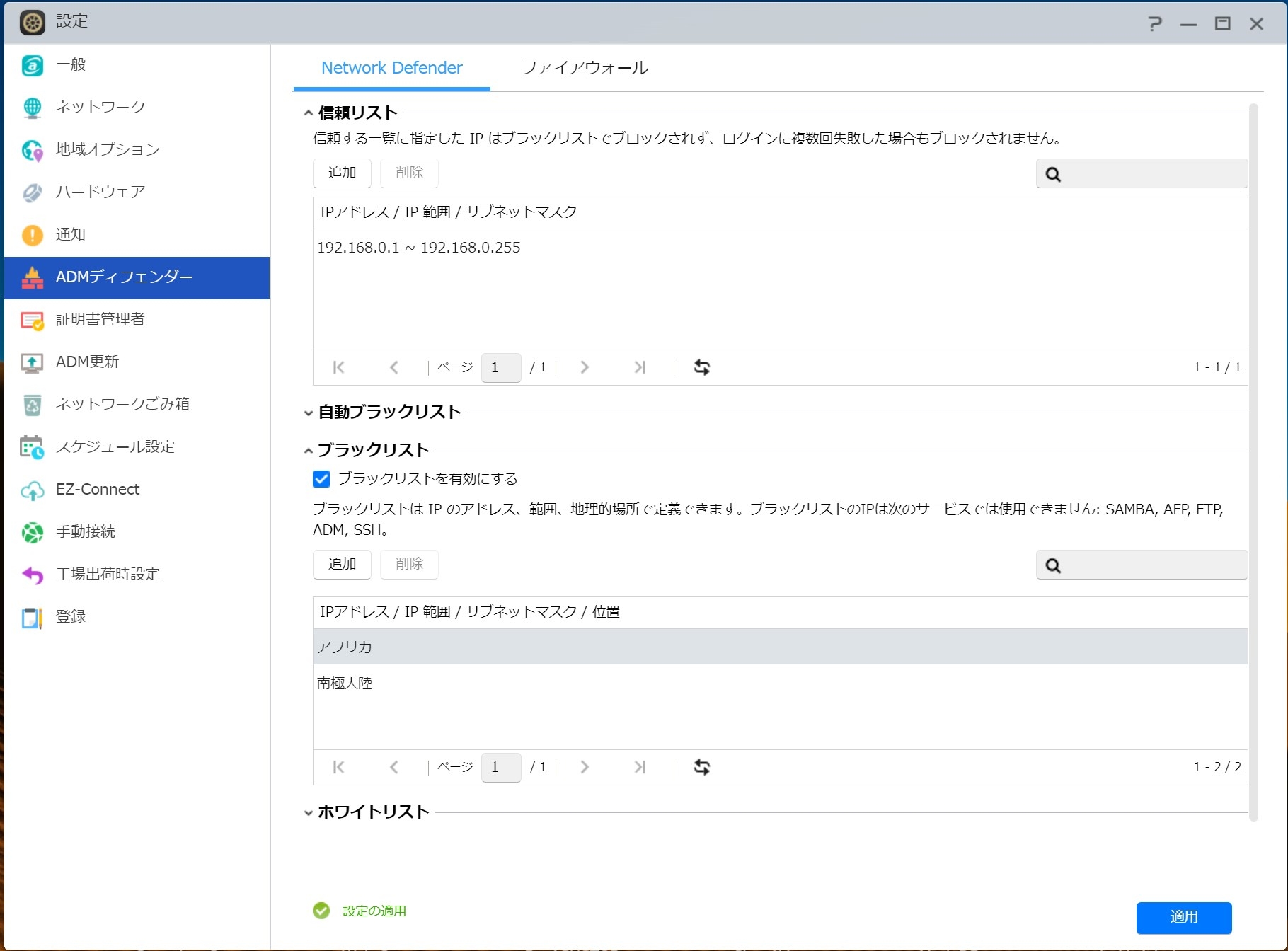The width and height of the screenshot is (1288, 951).
Task: Open 証明書管理者 certificate manager
Action: click(x=100, y=319)
